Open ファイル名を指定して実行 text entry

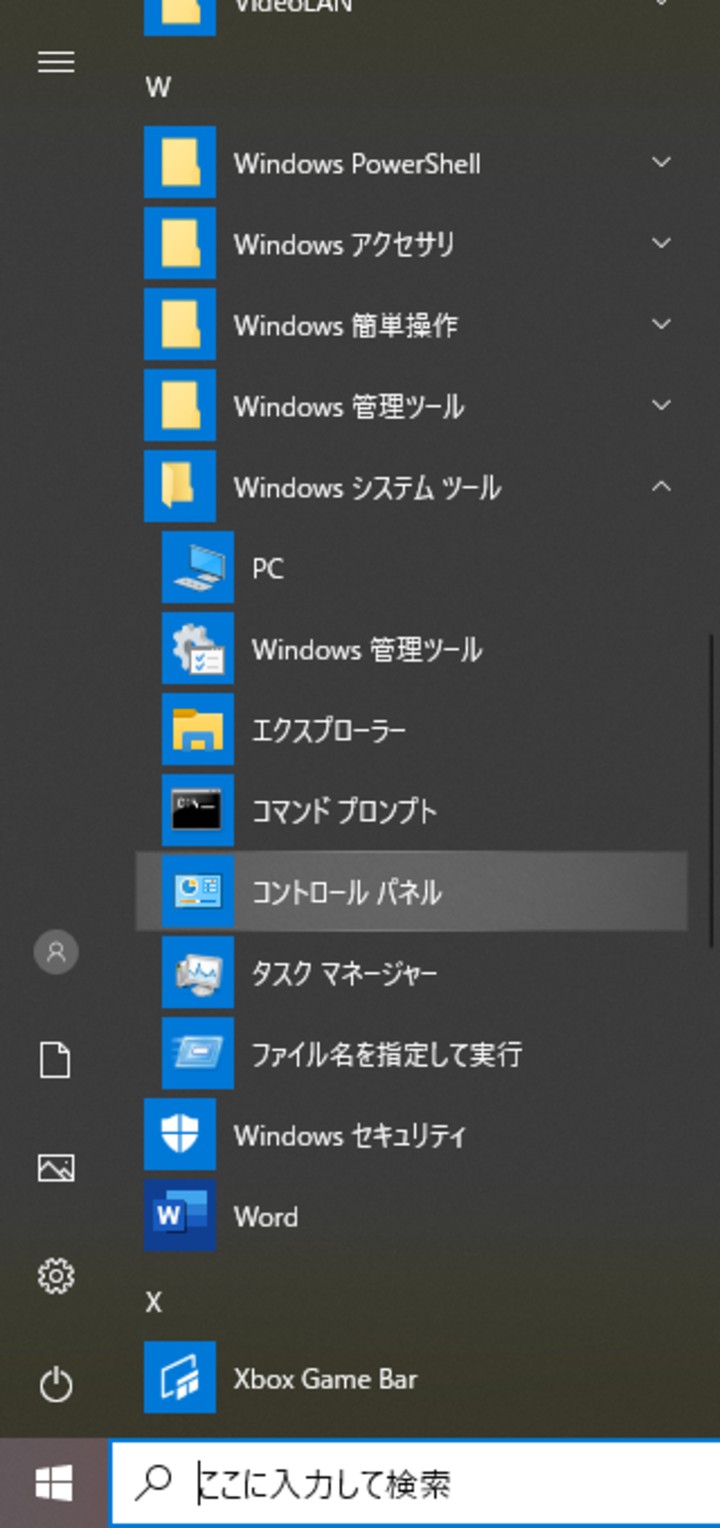click(387, 1054)
